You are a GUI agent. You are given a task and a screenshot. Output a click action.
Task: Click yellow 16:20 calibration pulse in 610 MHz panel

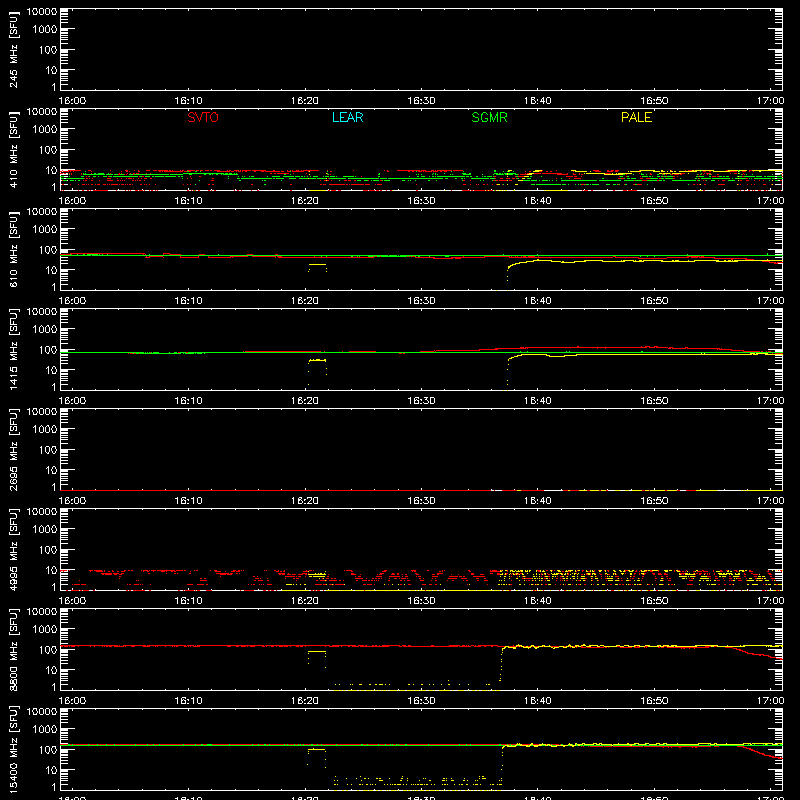(317, 267)
